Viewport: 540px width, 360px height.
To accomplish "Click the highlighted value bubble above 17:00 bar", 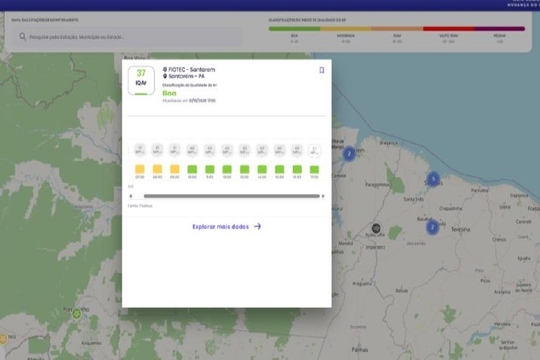I will 314,151.
